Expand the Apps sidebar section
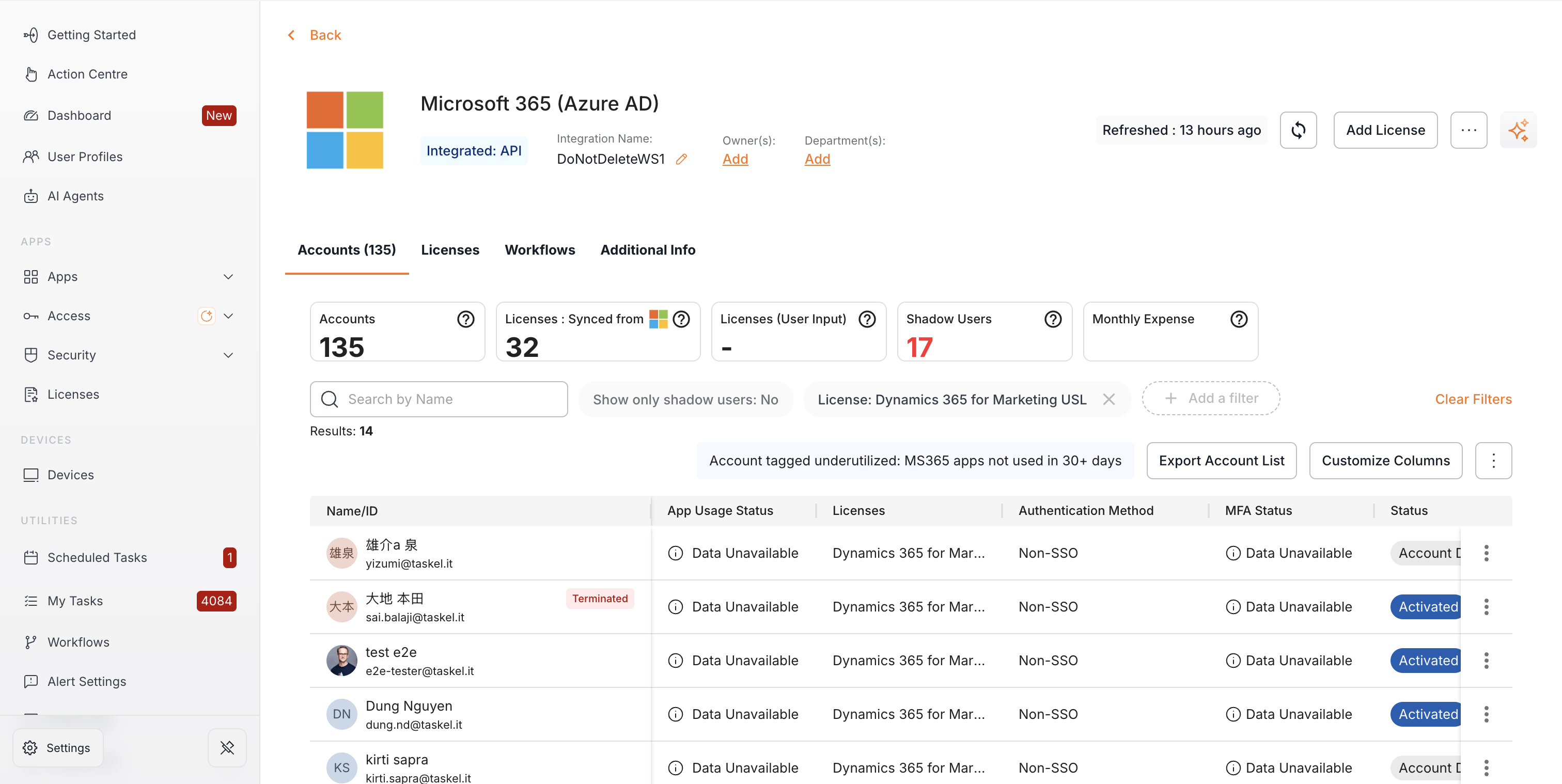1562x784 pixels. [228, 276]
